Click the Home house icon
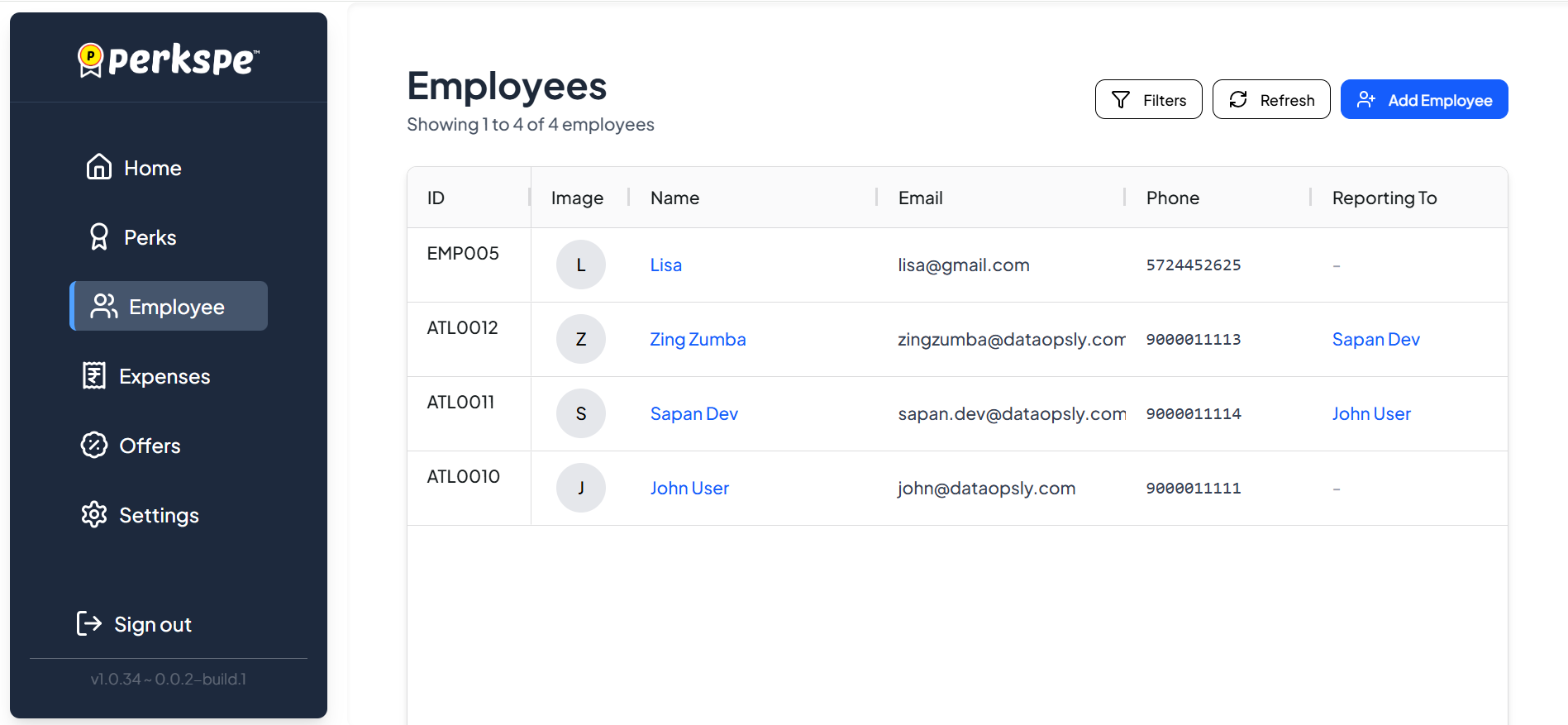Viewport: 1568px width, 725px height. [x=99, y=167]
